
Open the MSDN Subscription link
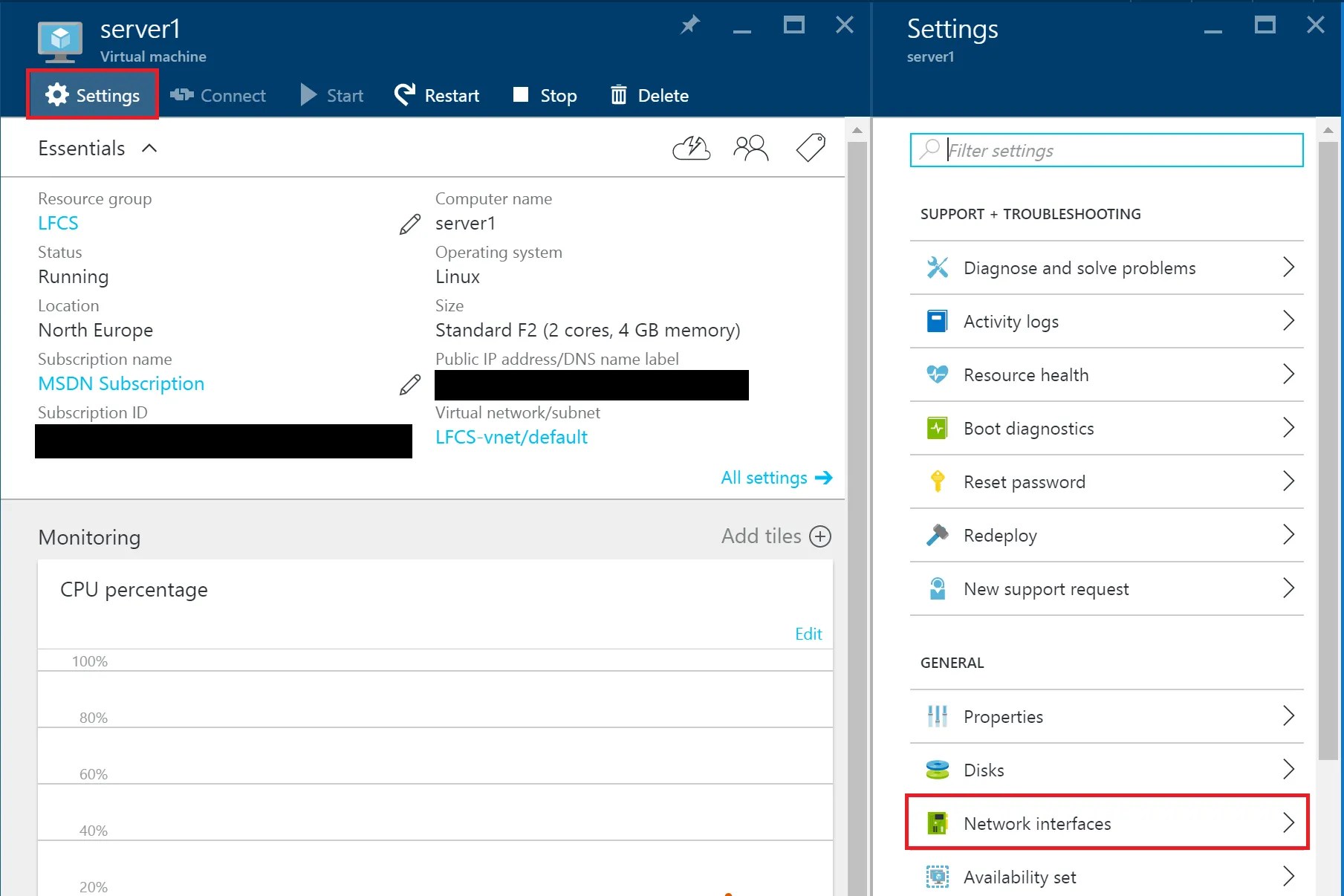tap(121, 383)
